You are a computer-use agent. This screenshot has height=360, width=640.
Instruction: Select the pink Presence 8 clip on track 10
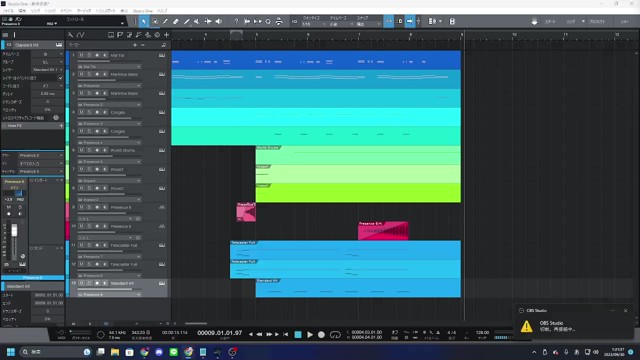[383, 231]
